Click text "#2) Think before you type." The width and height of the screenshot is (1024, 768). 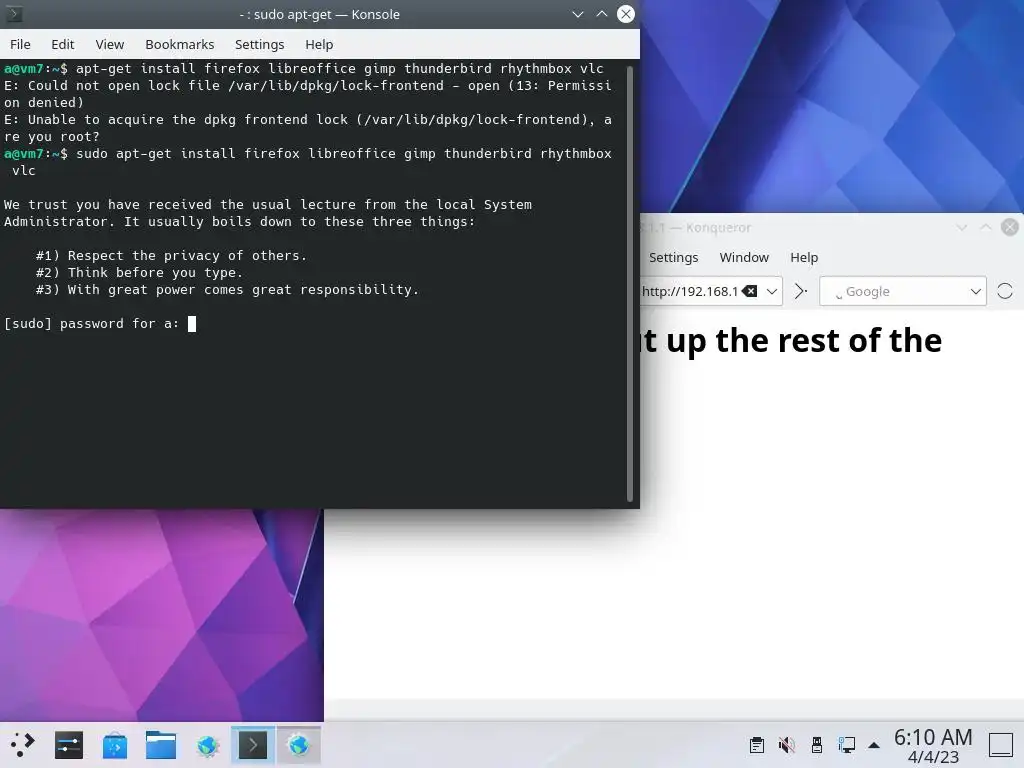point(139,273)
